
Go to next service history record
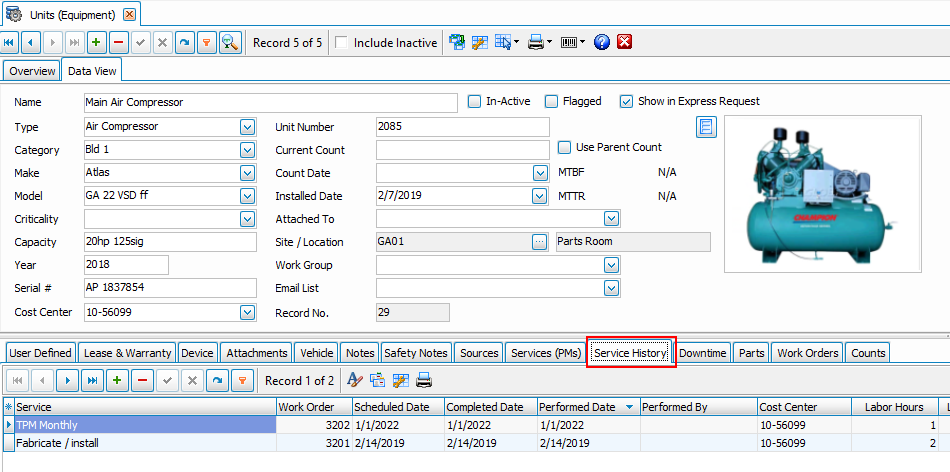coord(67,381)
